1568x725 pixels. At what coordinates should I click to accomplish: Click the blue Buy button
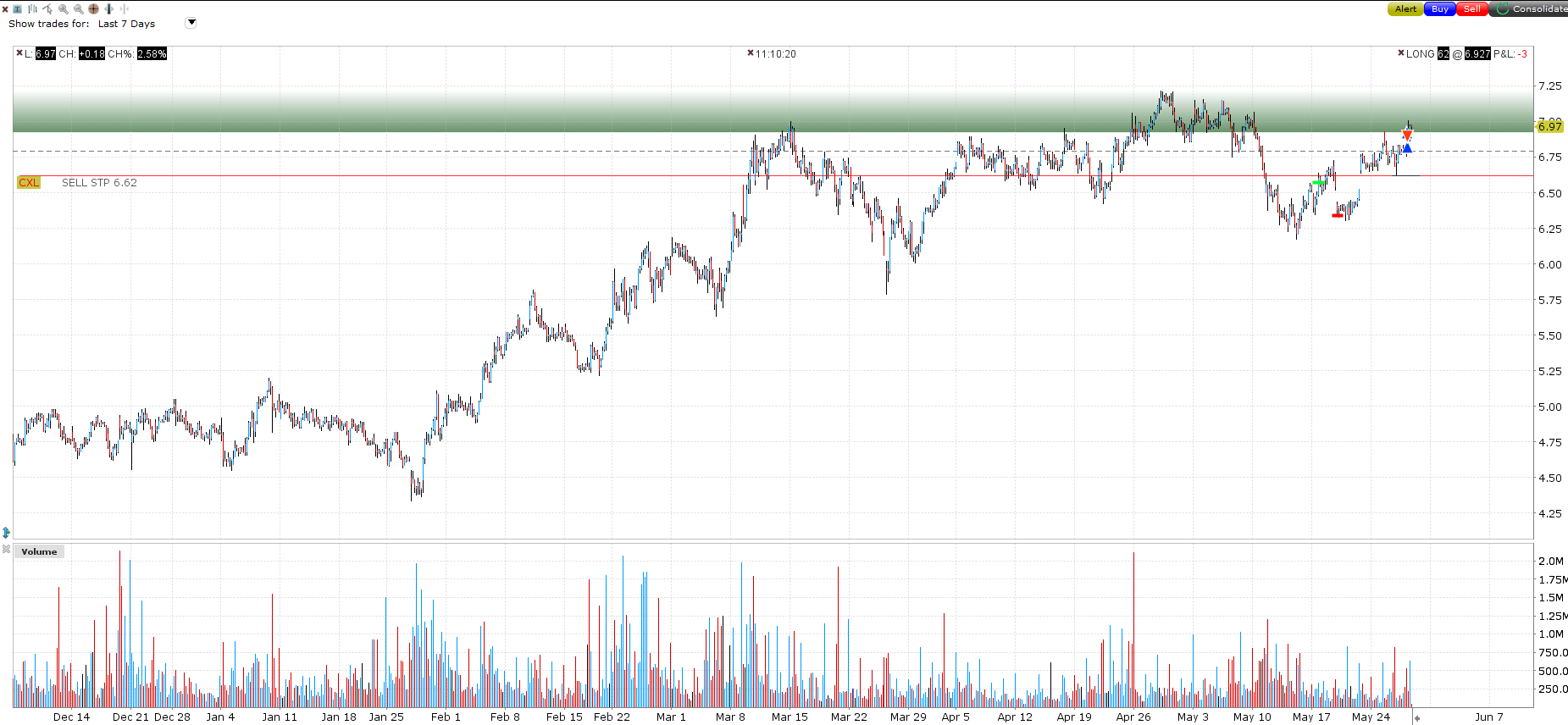tap(1440, 9)
